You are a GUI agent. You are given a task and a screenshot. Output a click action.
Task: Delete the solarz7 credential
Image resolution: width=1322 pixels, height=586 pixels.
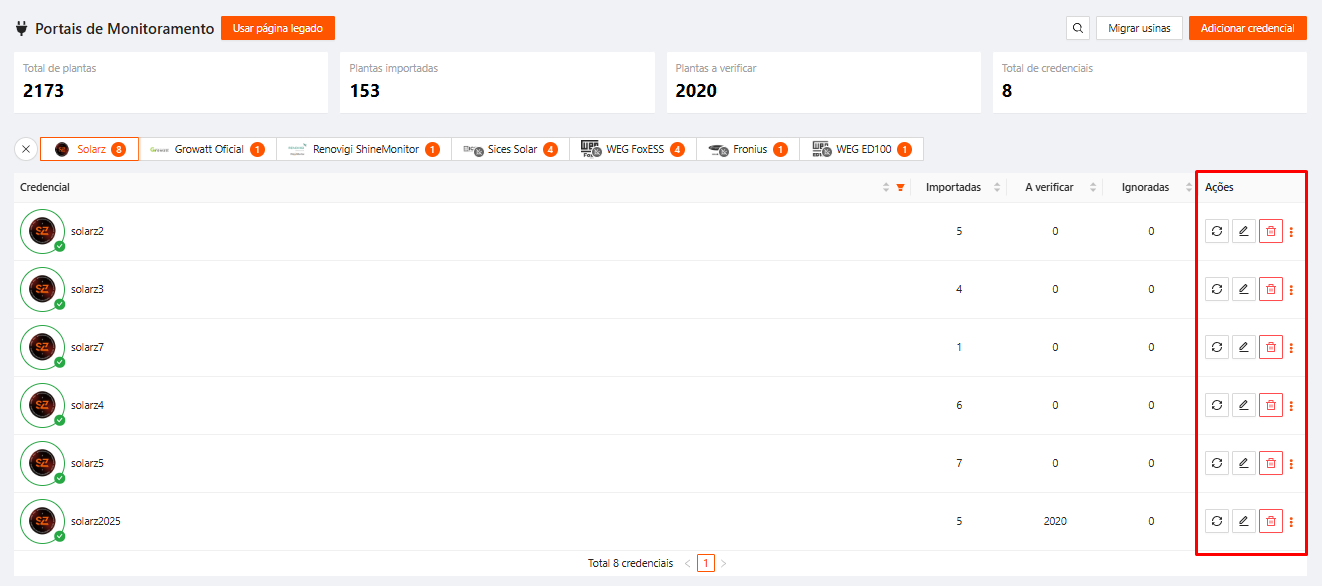pos(1271,348)
